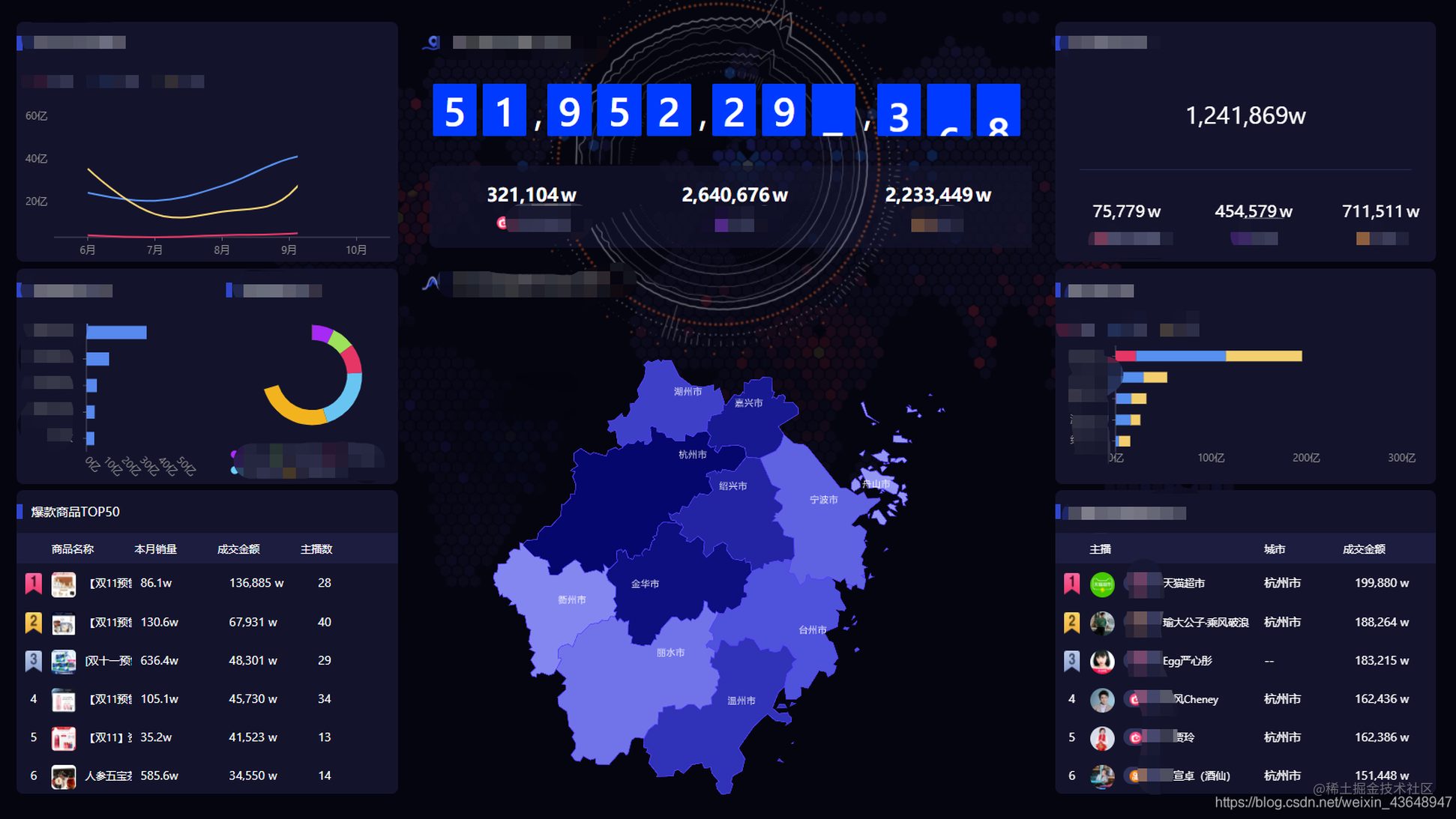Click the 商品名称 column header

click(72, 549)
